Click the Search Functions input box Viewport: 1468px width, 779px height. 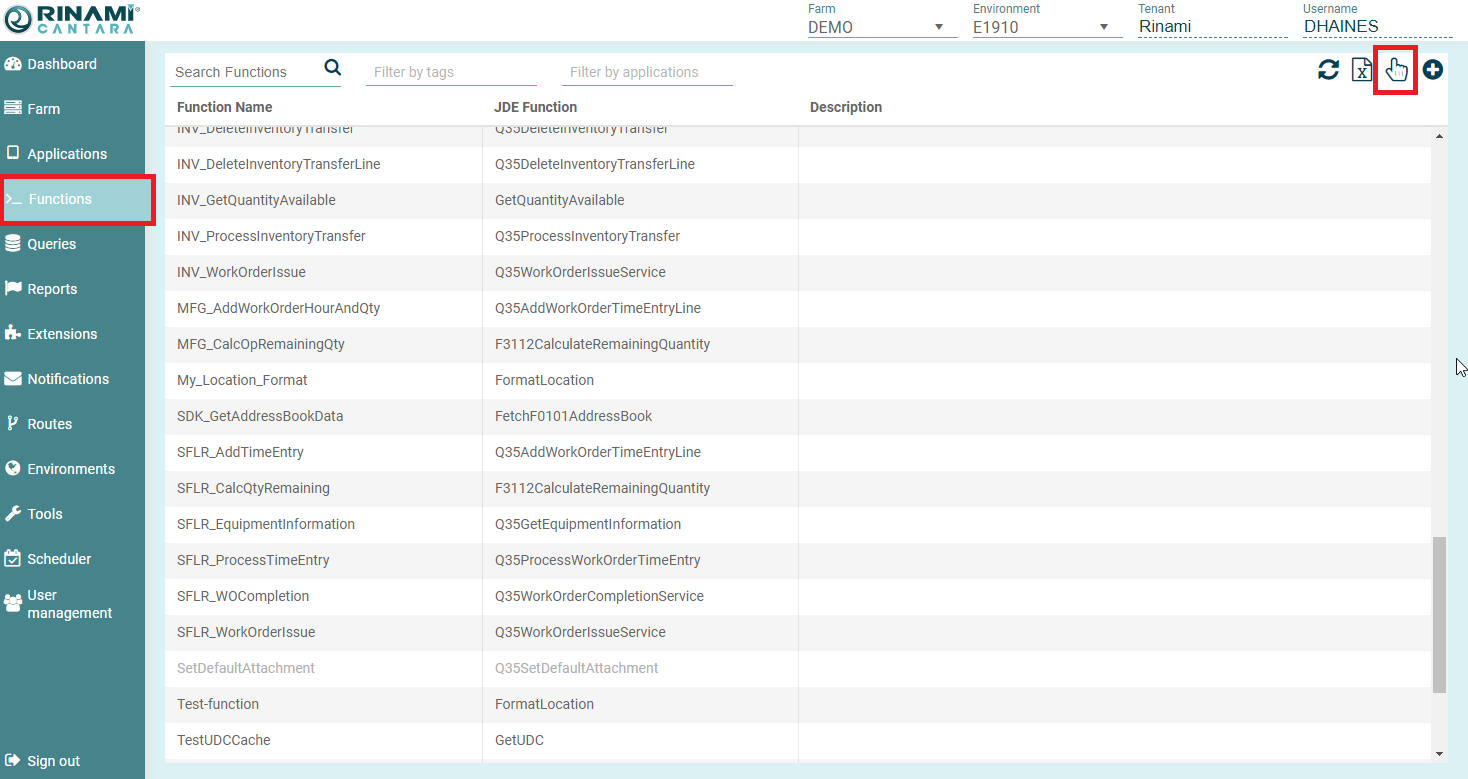[245, 72]
